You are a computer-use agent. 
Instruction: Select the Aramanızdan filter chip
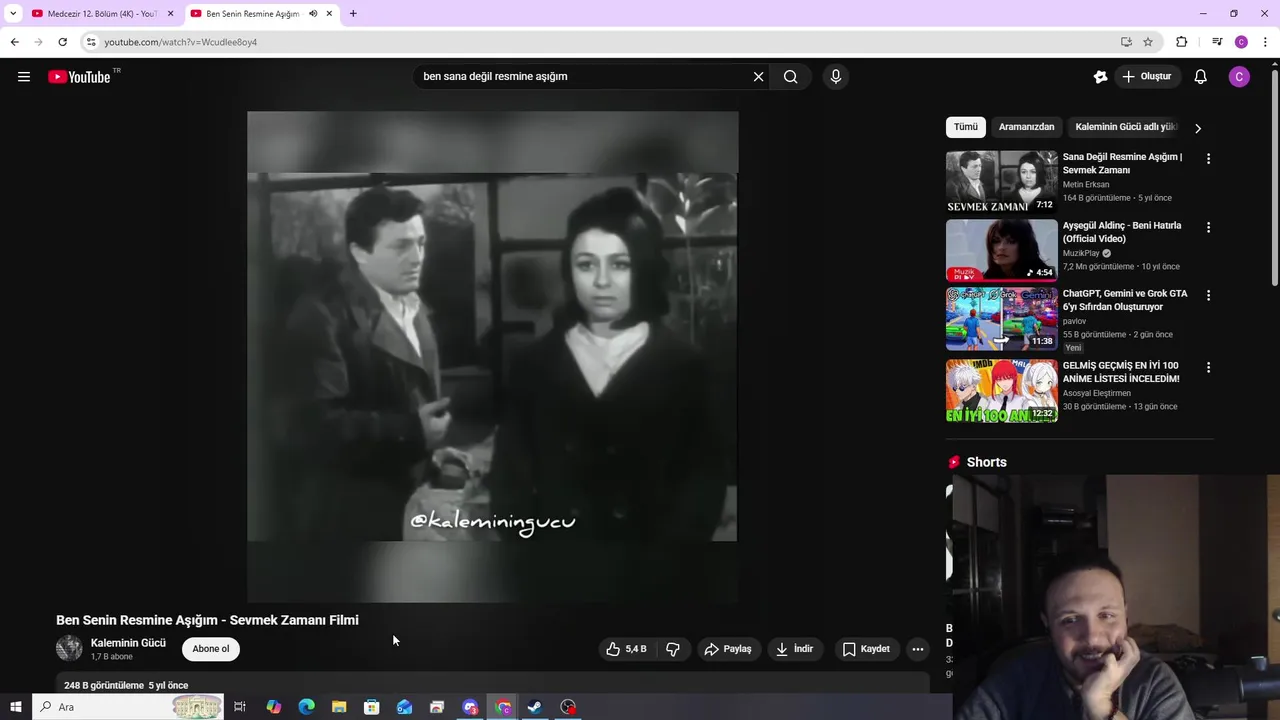coord(1026,127)
